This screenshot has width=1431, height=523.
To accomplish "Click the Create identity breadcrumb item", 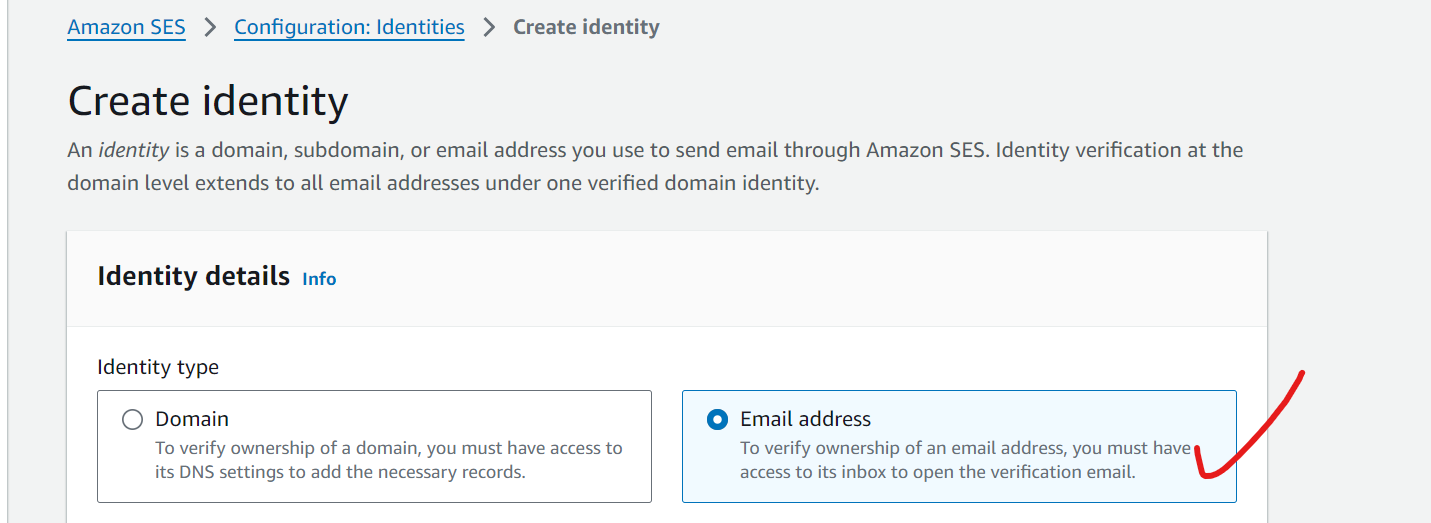I will point(586,27).
